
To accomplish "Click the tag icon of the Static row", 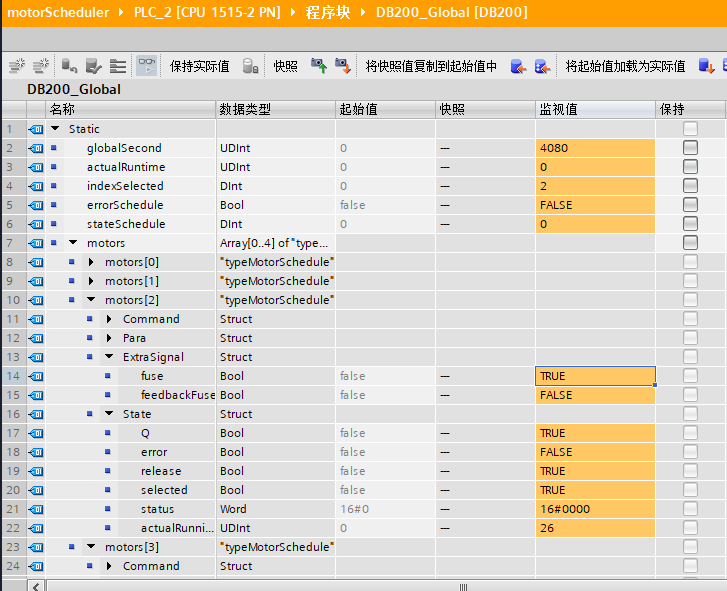I will tap(36, 129).
